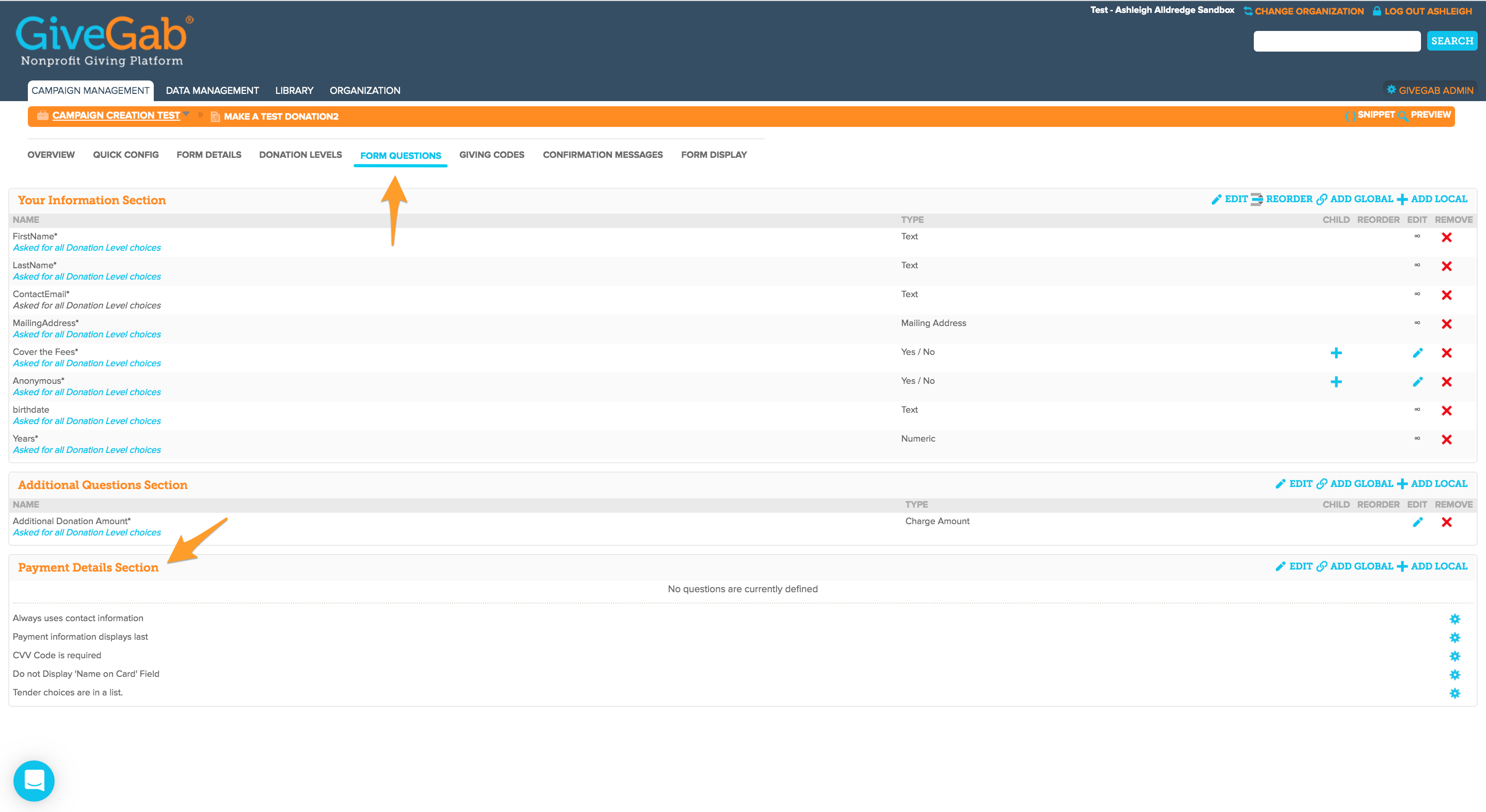The height and width of the screenshot is (812, 1486).
Task: Open settings for Payment information displays last
Action: tap(1455, 637)
